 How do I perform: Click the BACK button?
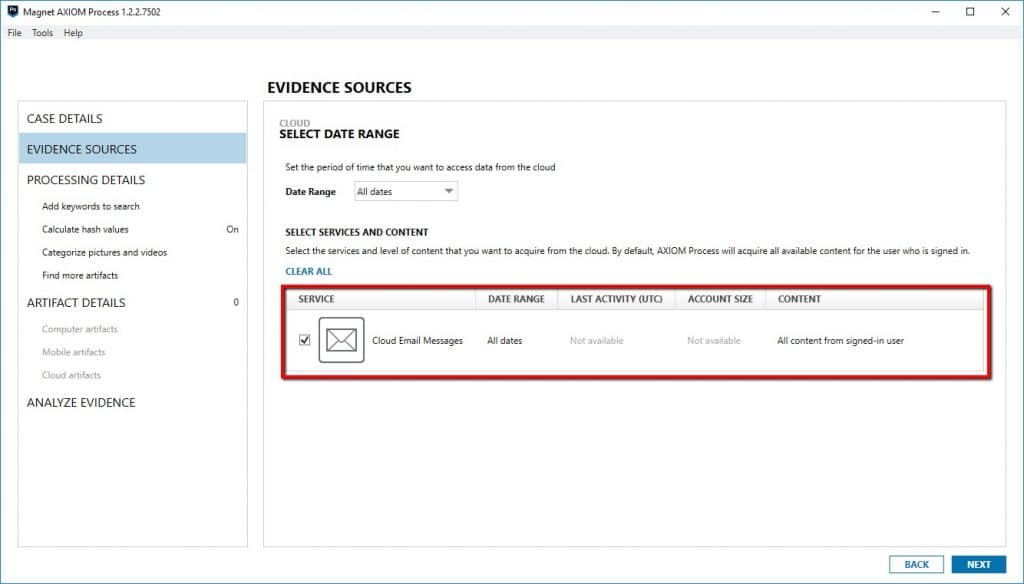pyautogui.click(x=916, y=564)
